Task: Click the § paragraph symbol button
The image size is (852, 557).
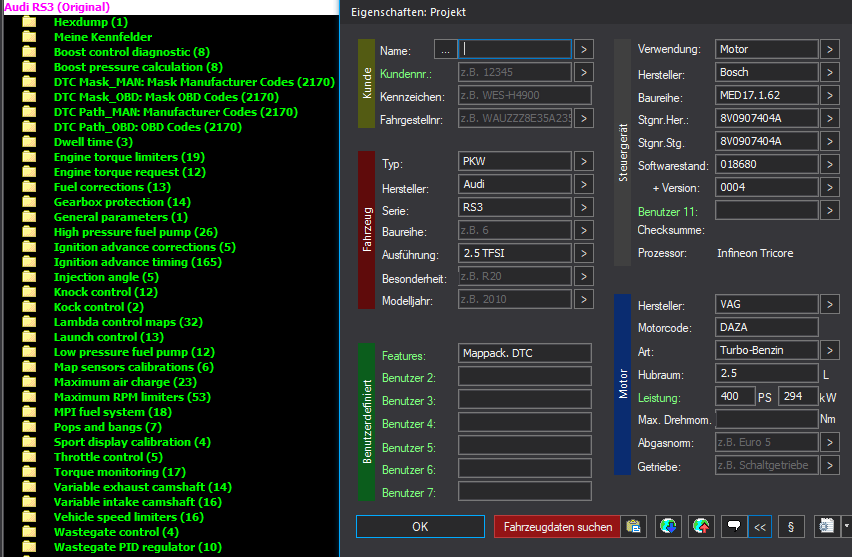Action: (790, 527)
